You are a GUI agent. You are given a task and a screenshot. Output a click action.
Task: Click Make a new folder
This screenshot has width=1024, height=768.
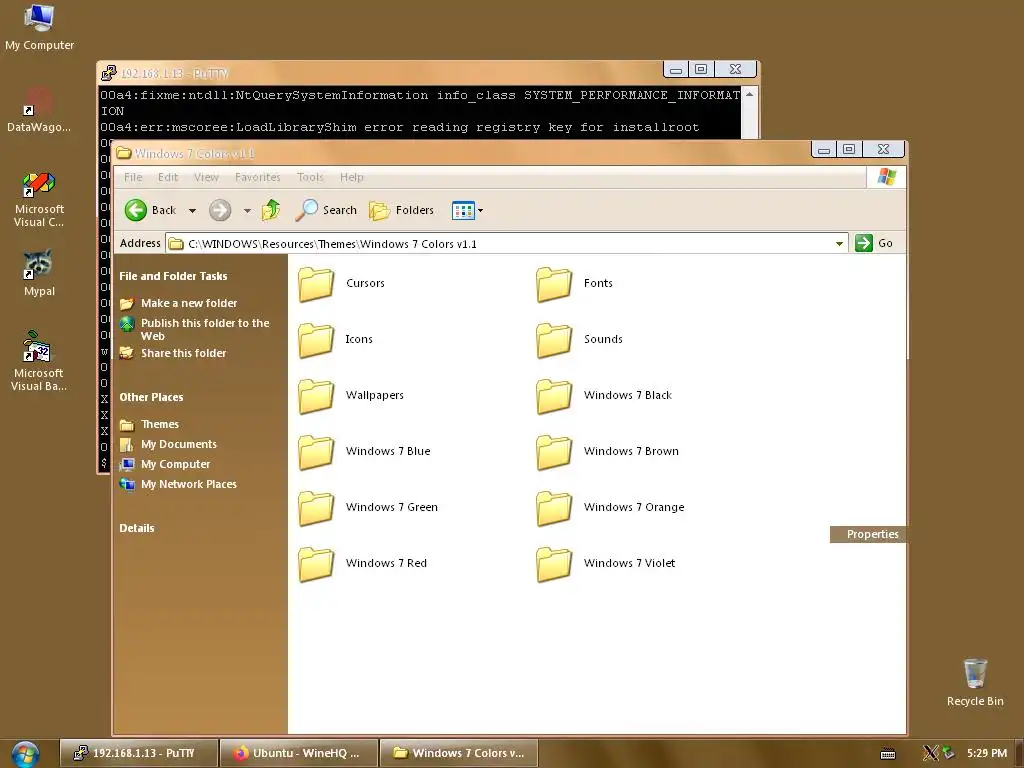click(x=178, y=303)
